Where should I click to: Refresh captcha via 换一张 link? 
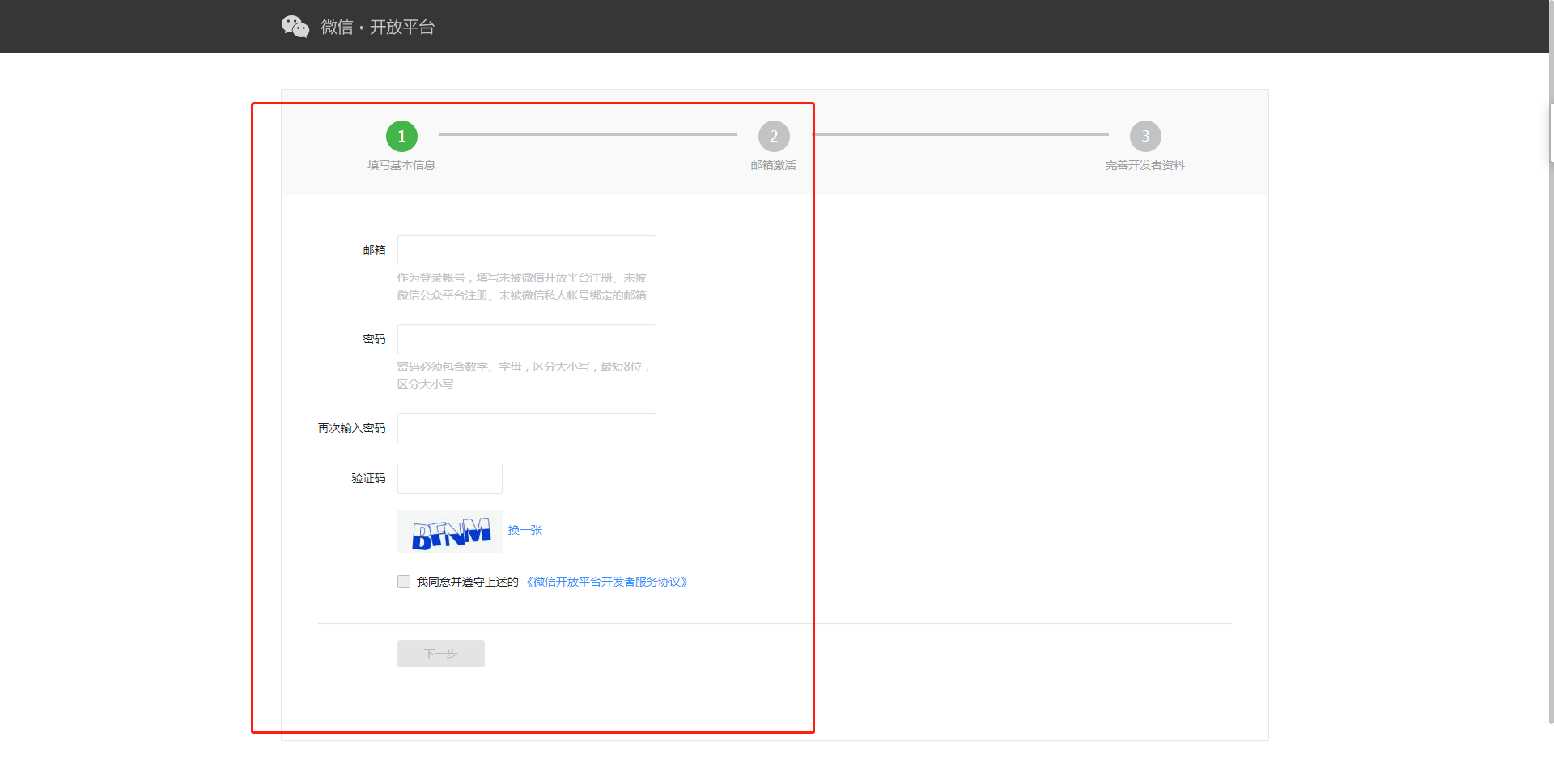click(525, 530)
